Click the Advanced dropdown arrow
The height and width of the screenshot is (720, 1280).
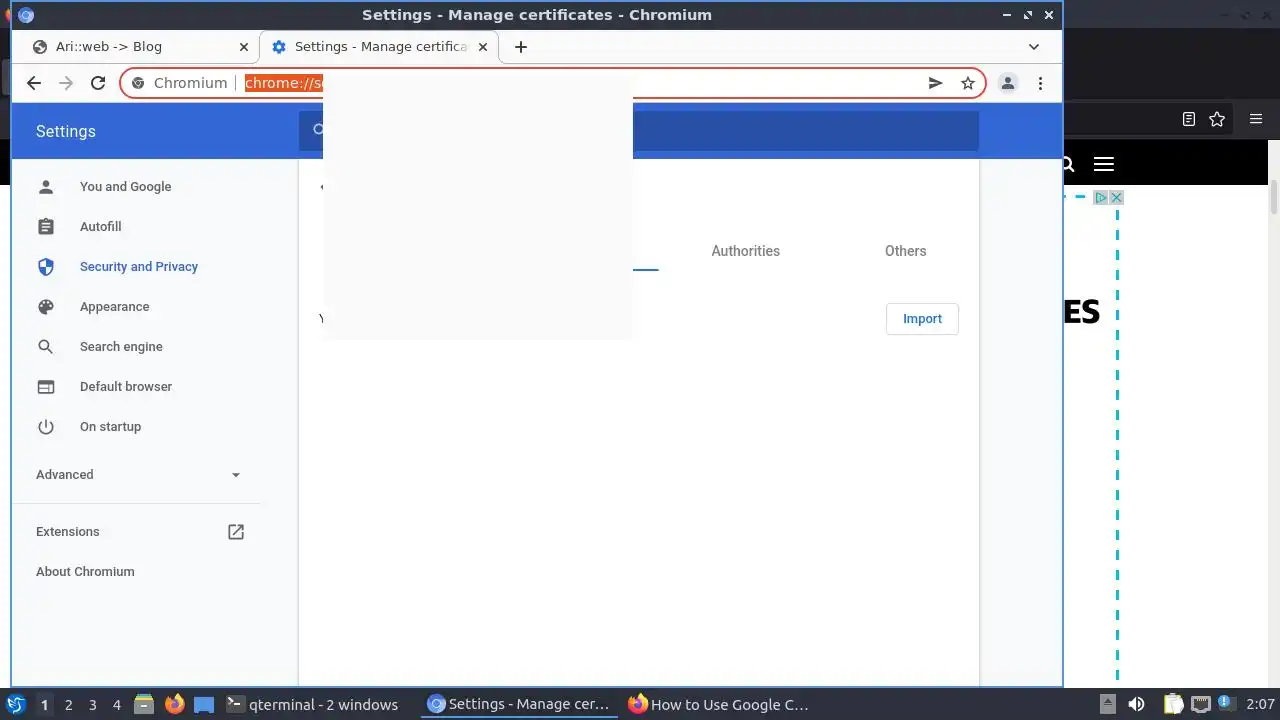pos(236,475)
